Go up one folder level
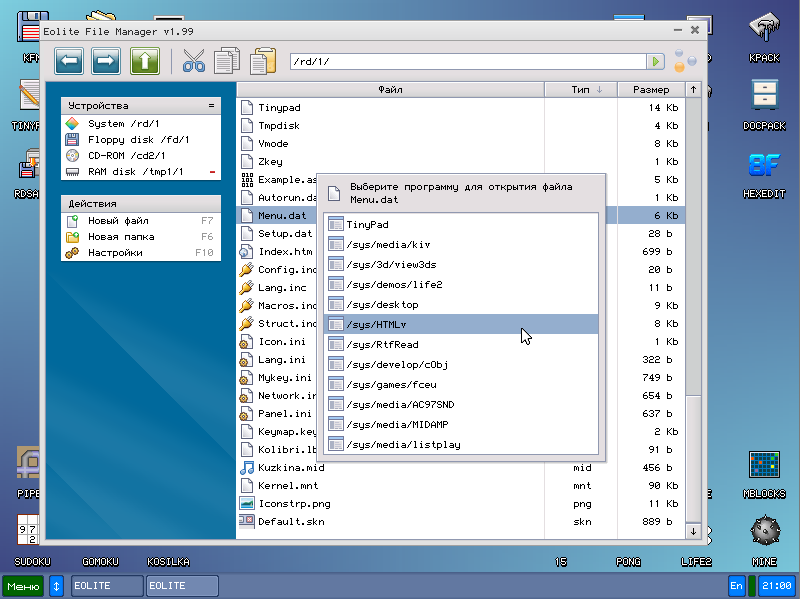 [x=145, y=61]
